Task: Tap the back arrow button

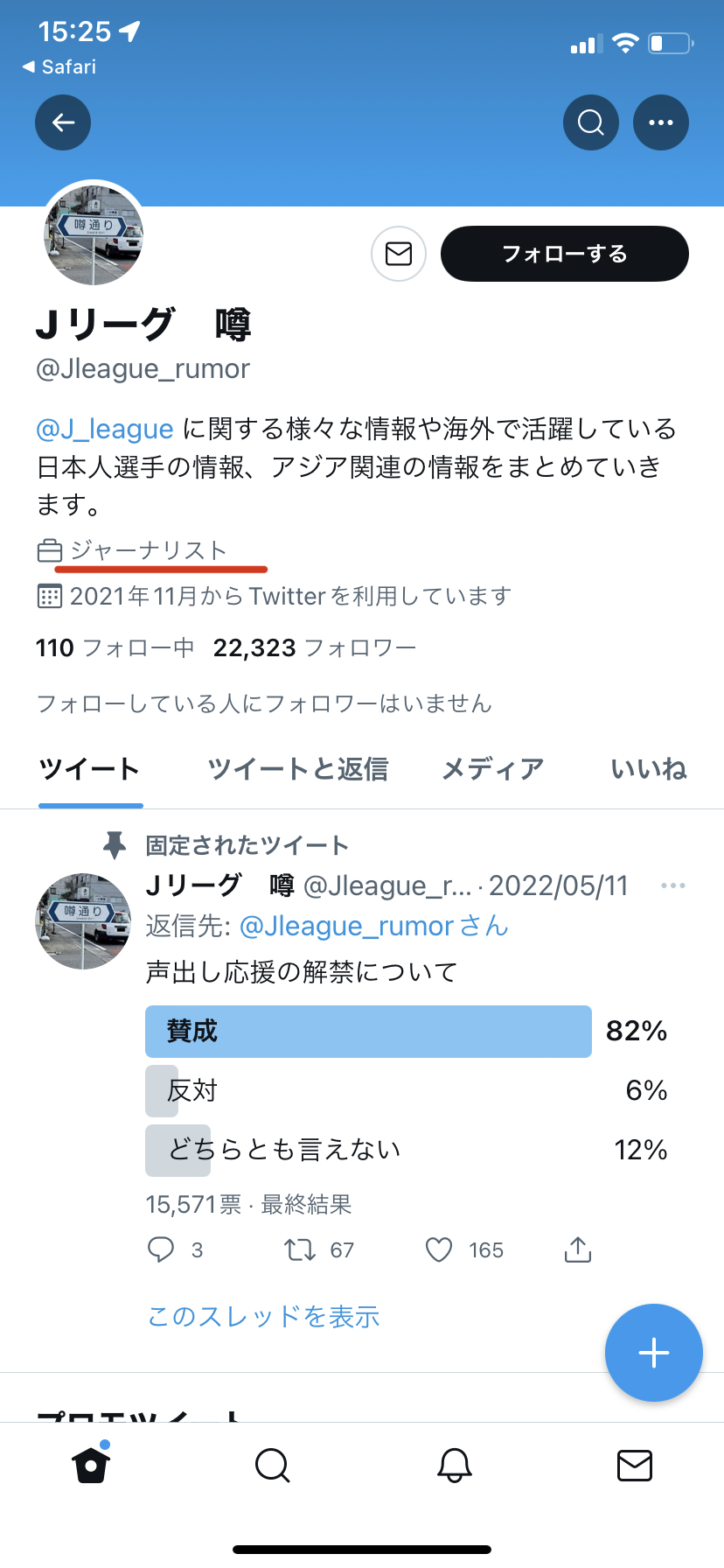Action: pyautogui.click(x=63, y=122)
